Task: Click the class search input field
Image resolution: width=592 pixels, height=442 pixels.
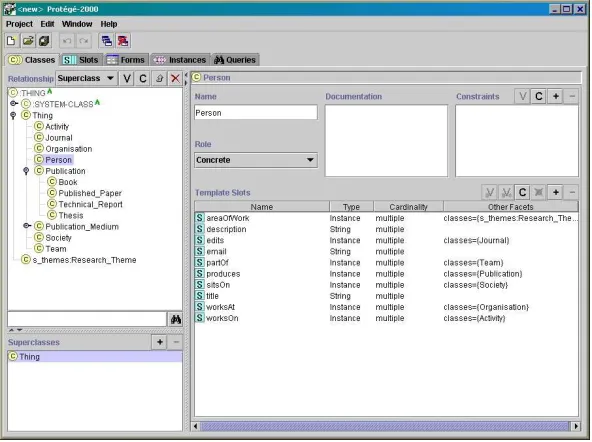Action: [87, 320]
